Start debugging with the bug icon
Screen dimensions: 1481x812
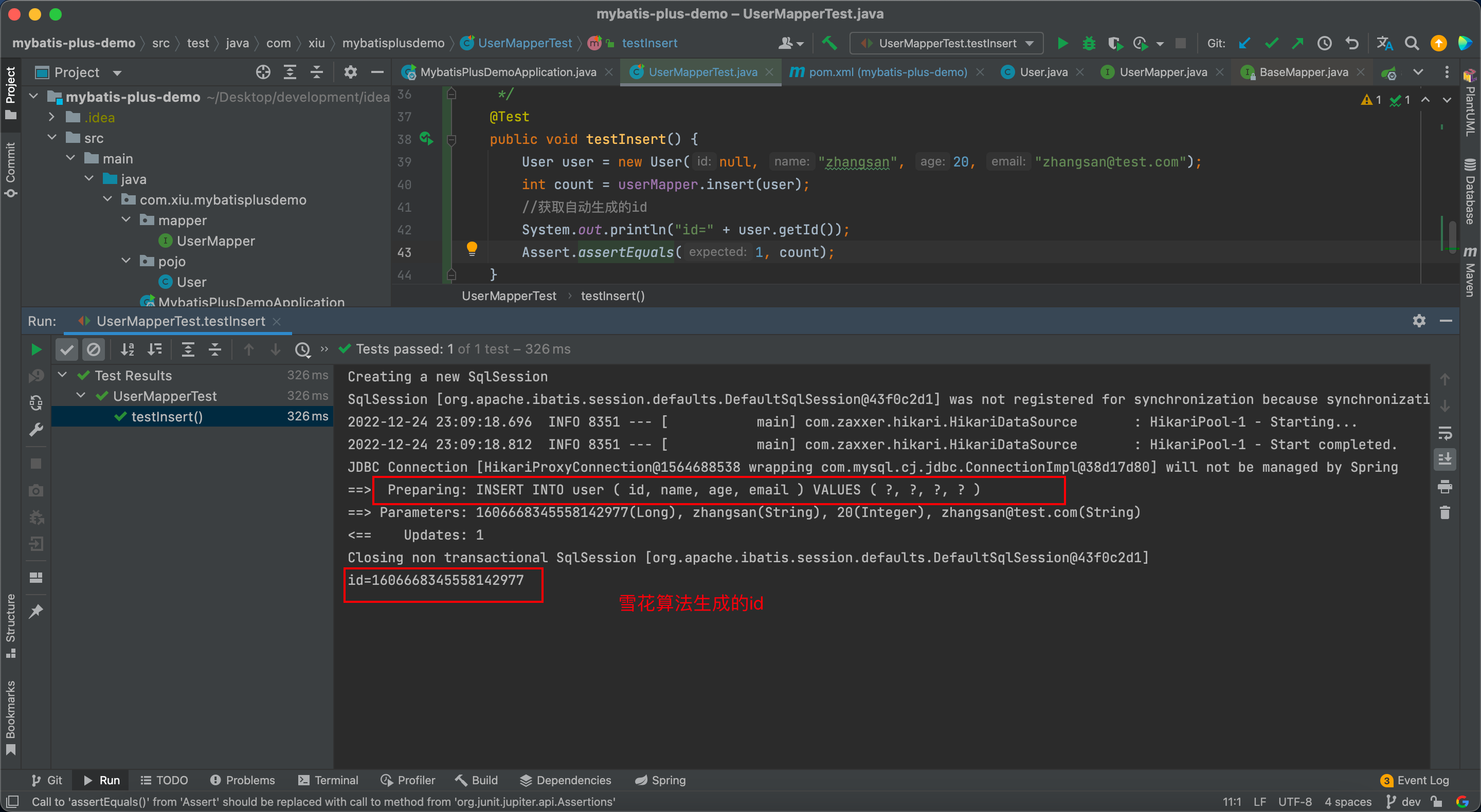coord(1089,43)
